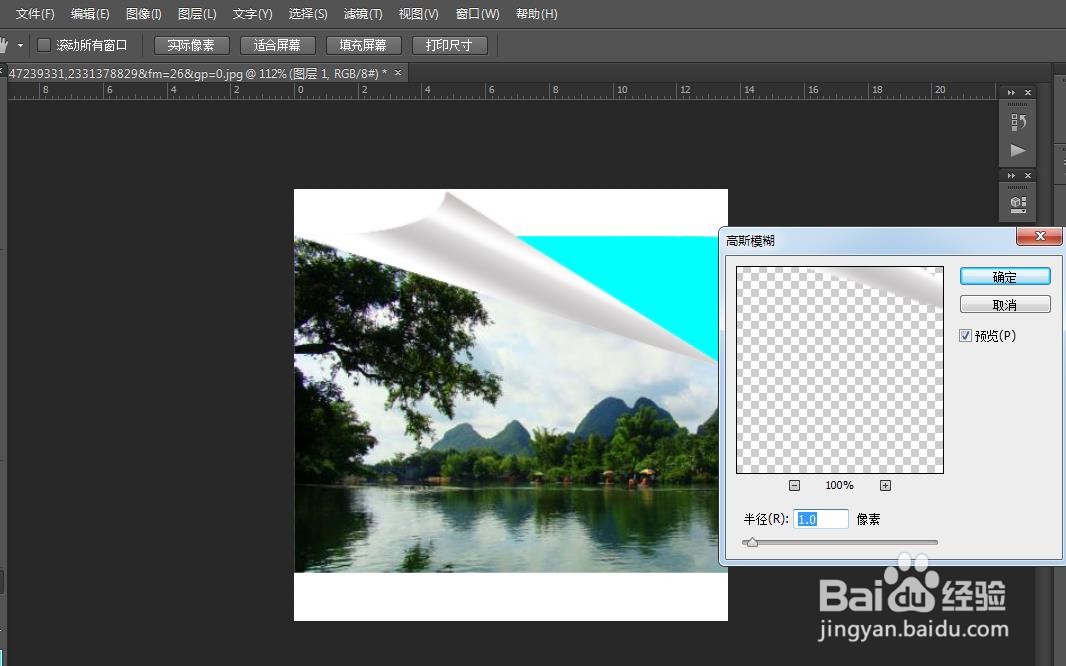Open the 文字(Y) menu
The height and width of the screenshot is (666, 1066).
(252, 14)
